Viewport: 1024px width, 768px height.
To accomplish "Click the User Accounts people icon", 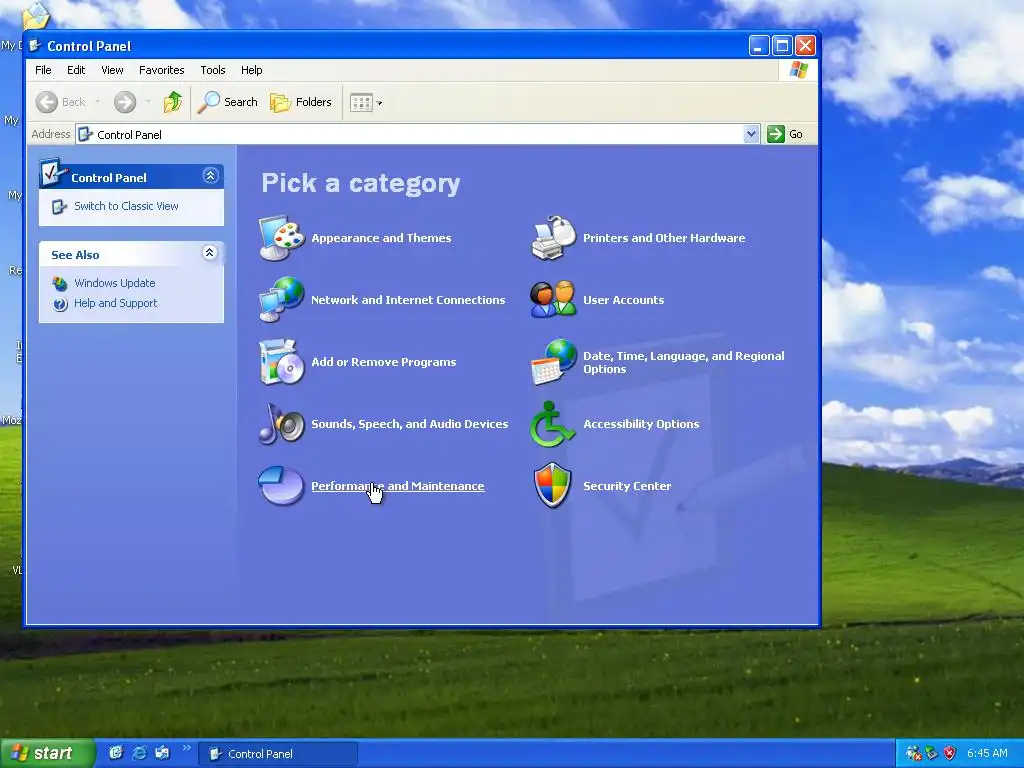I will (553, 300).
